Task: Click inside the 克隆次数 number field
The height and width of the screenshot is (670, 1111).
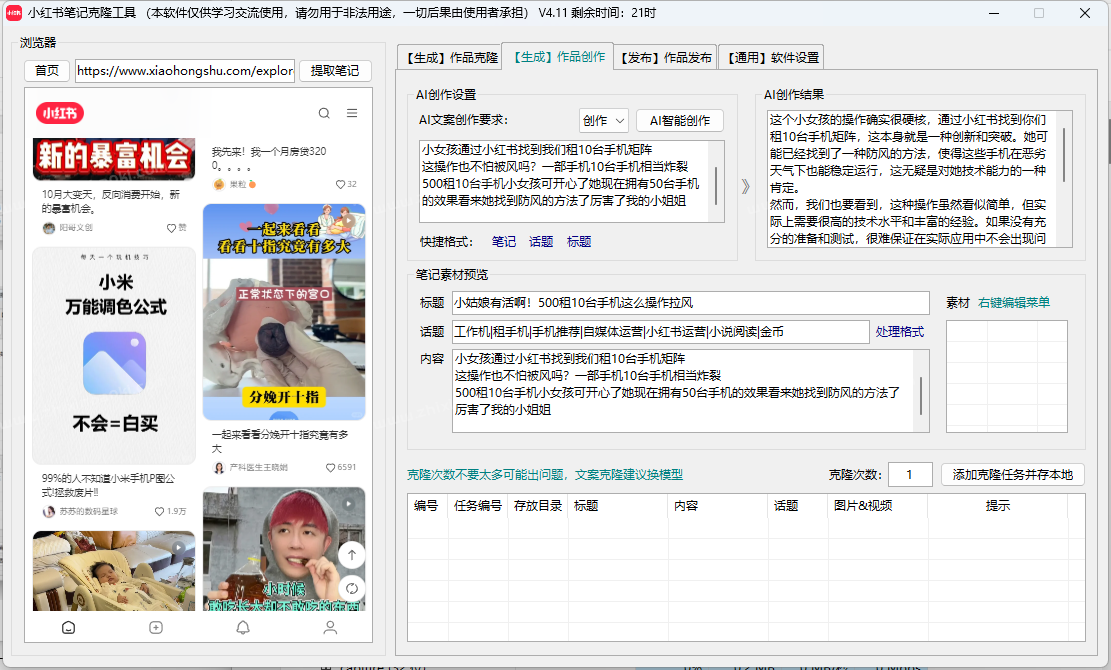Action: click(910, 475)
